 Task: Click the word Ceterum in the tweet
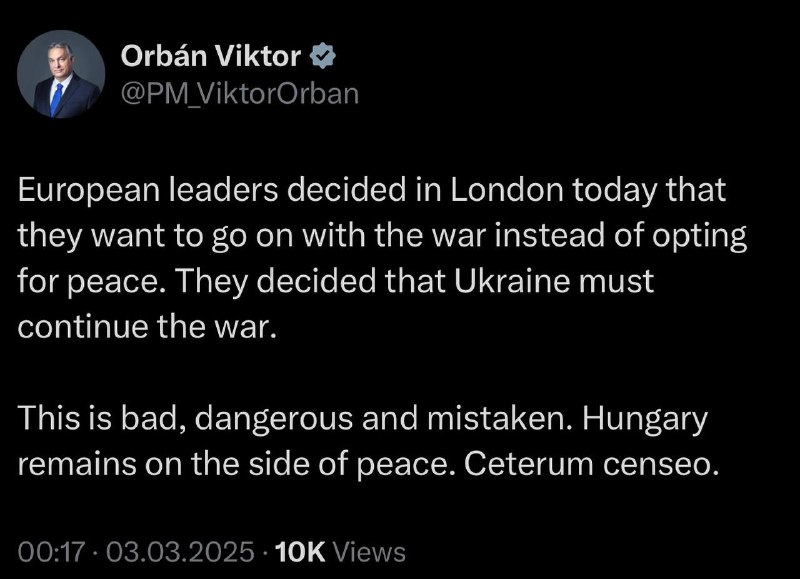(529, 464)
